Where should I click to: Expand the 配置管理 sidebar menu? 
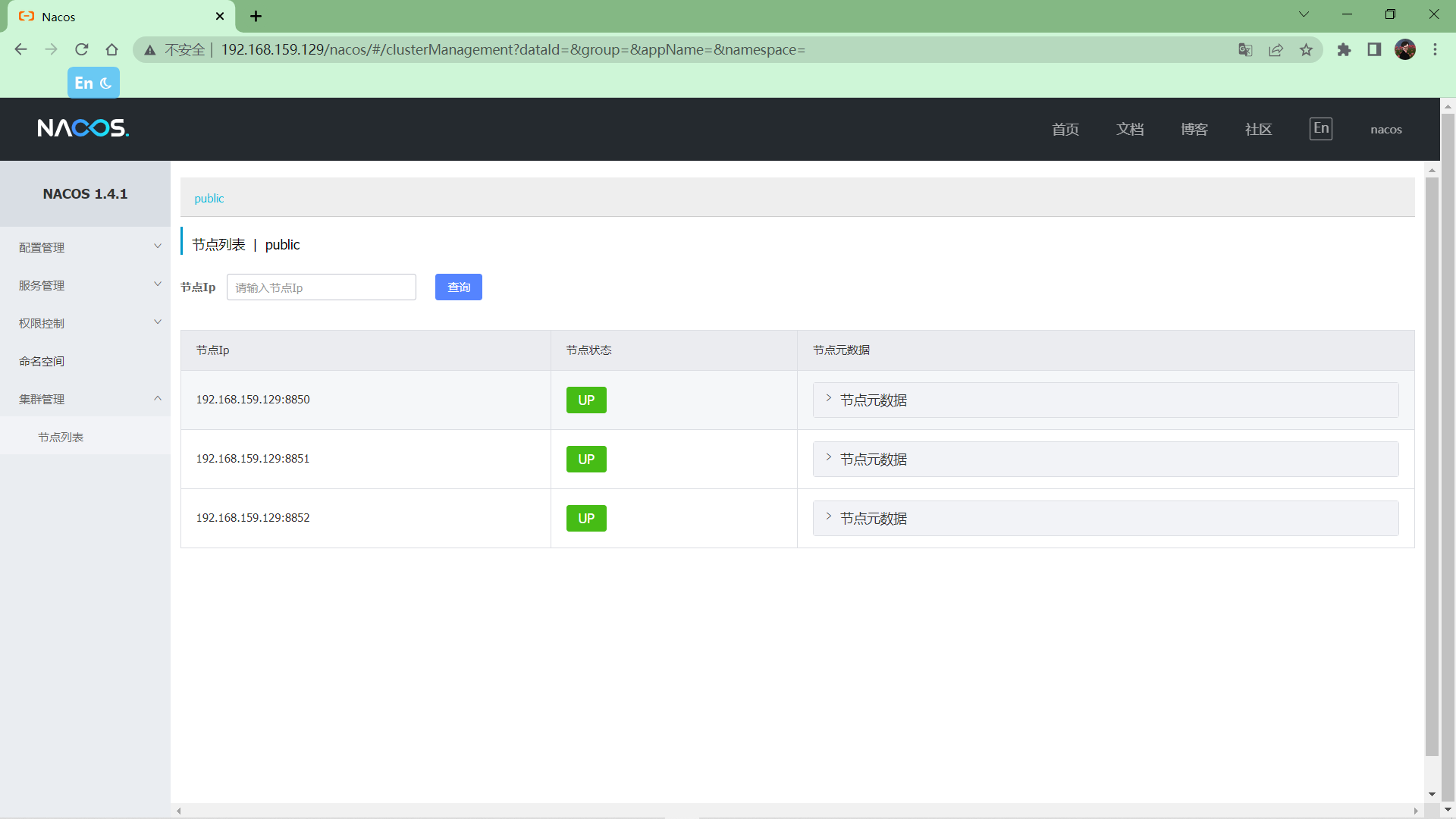coord(85,247)
